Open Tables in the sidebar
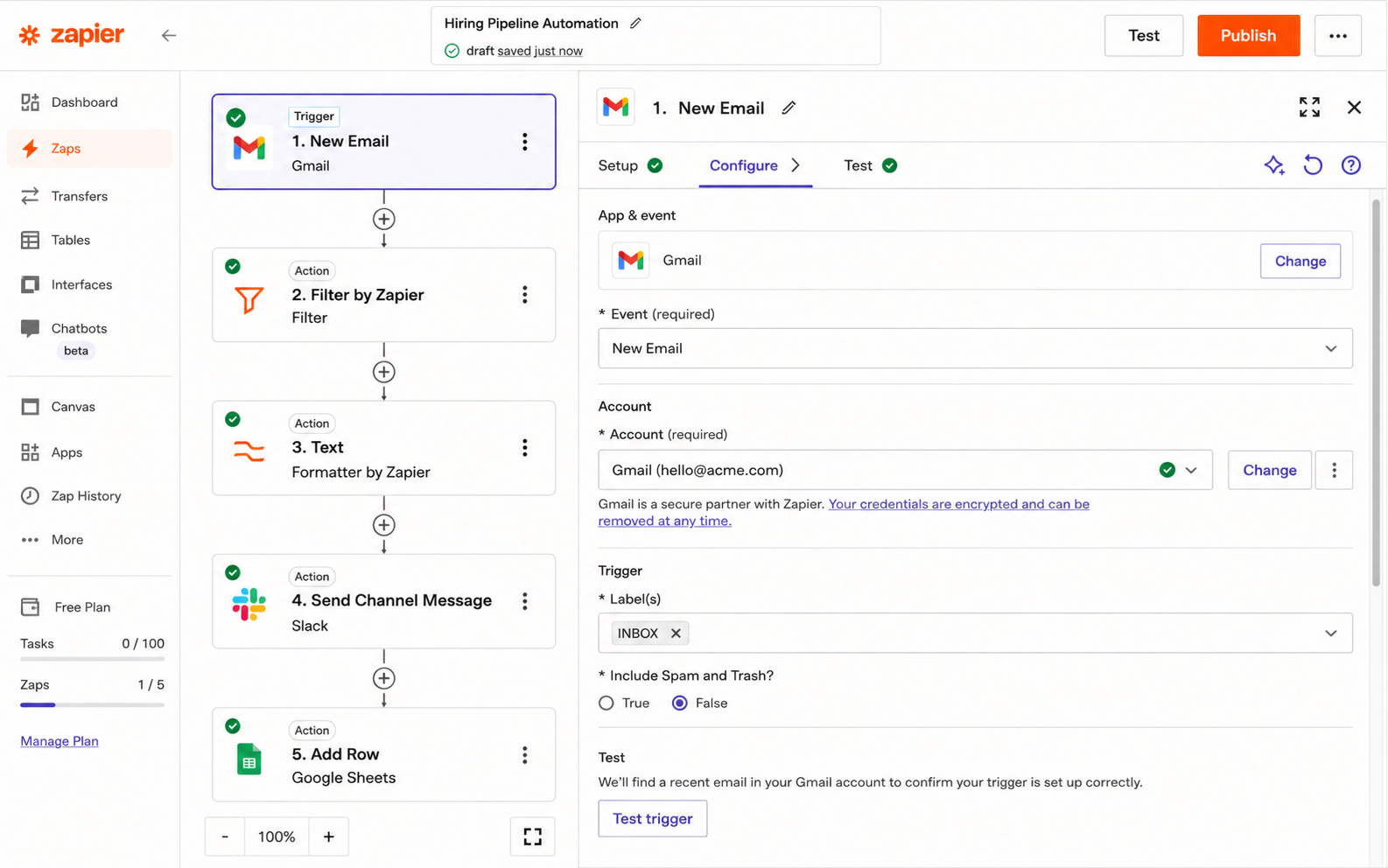This screenshot has height=868, width=1388. (89, 240)
